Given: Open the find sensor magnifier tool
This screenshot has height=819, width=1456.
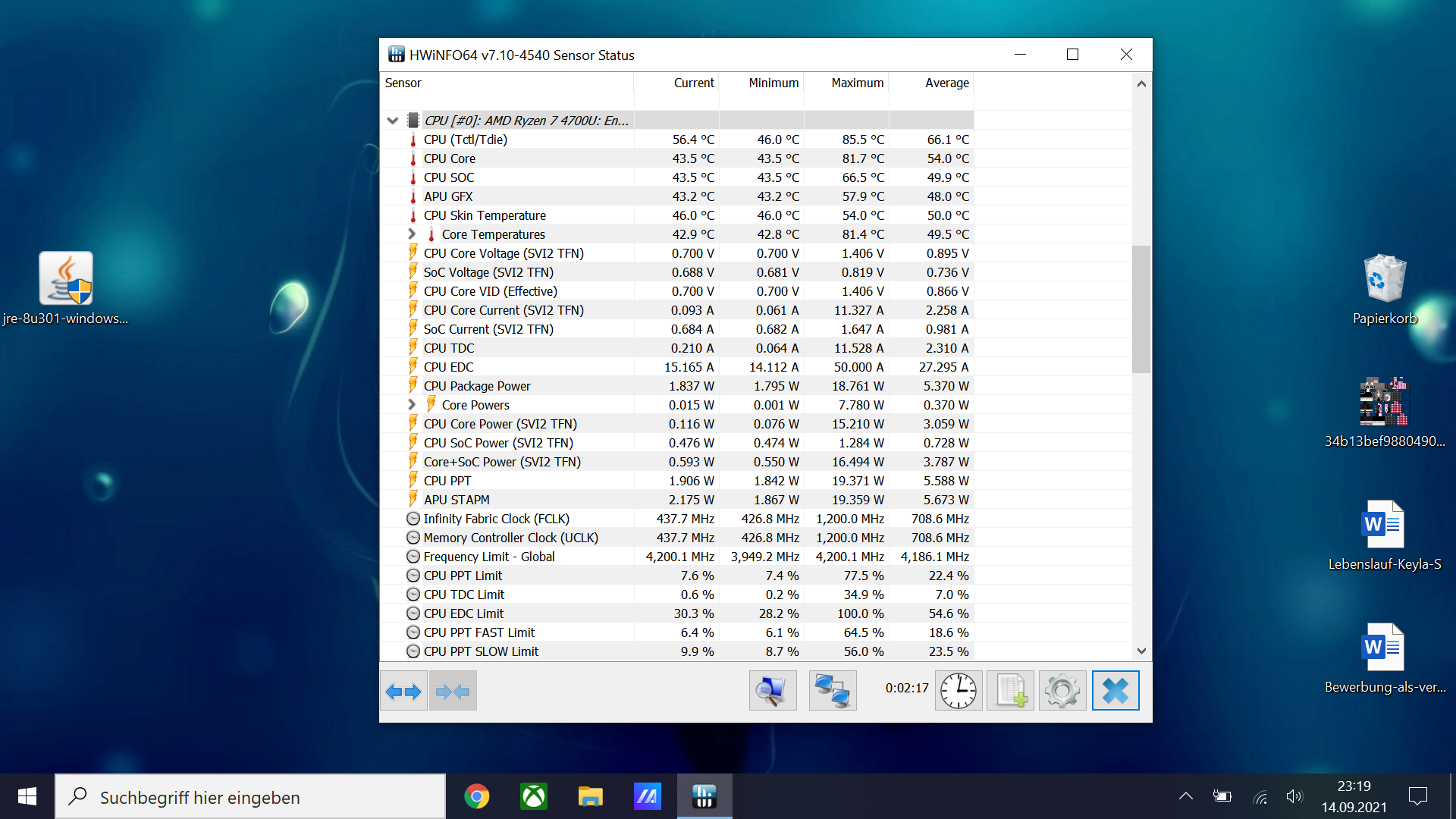Looking at the screenshot, I should (773, 691).
